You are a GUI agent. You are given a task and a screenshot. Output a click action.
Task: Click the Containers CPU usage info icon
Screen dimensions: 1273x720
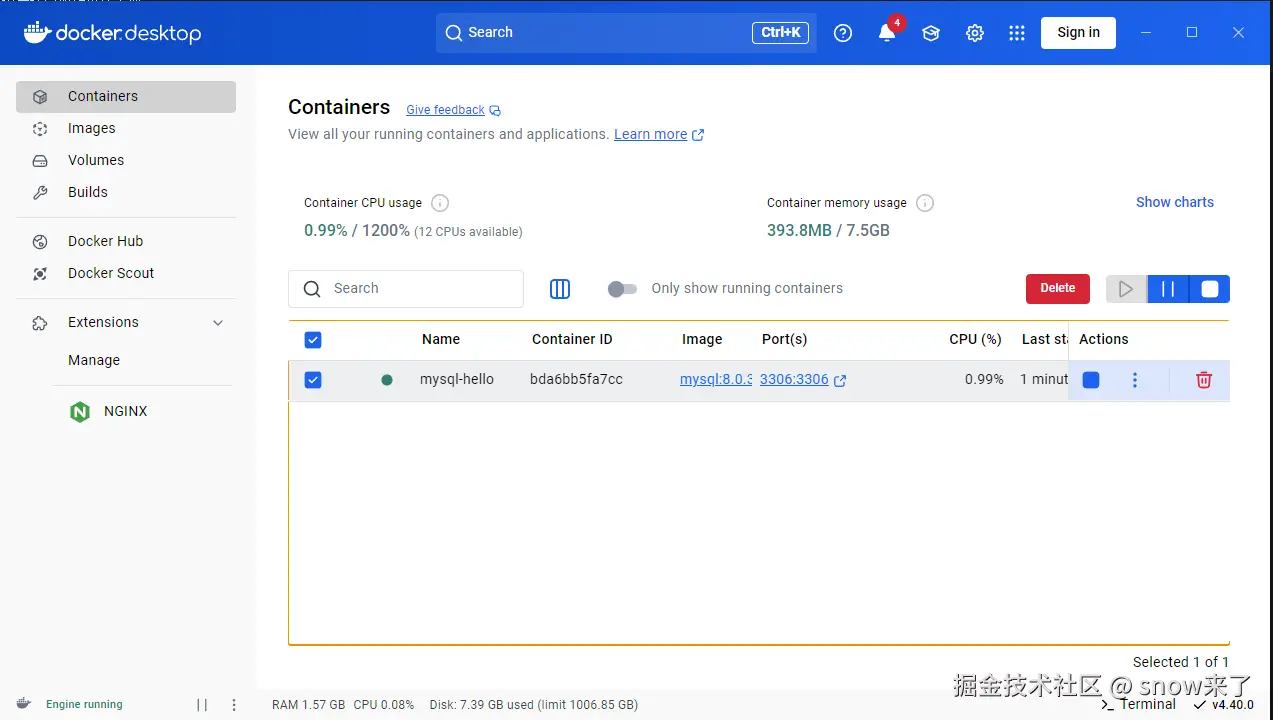pyautogui.click(x=440, y=203)
